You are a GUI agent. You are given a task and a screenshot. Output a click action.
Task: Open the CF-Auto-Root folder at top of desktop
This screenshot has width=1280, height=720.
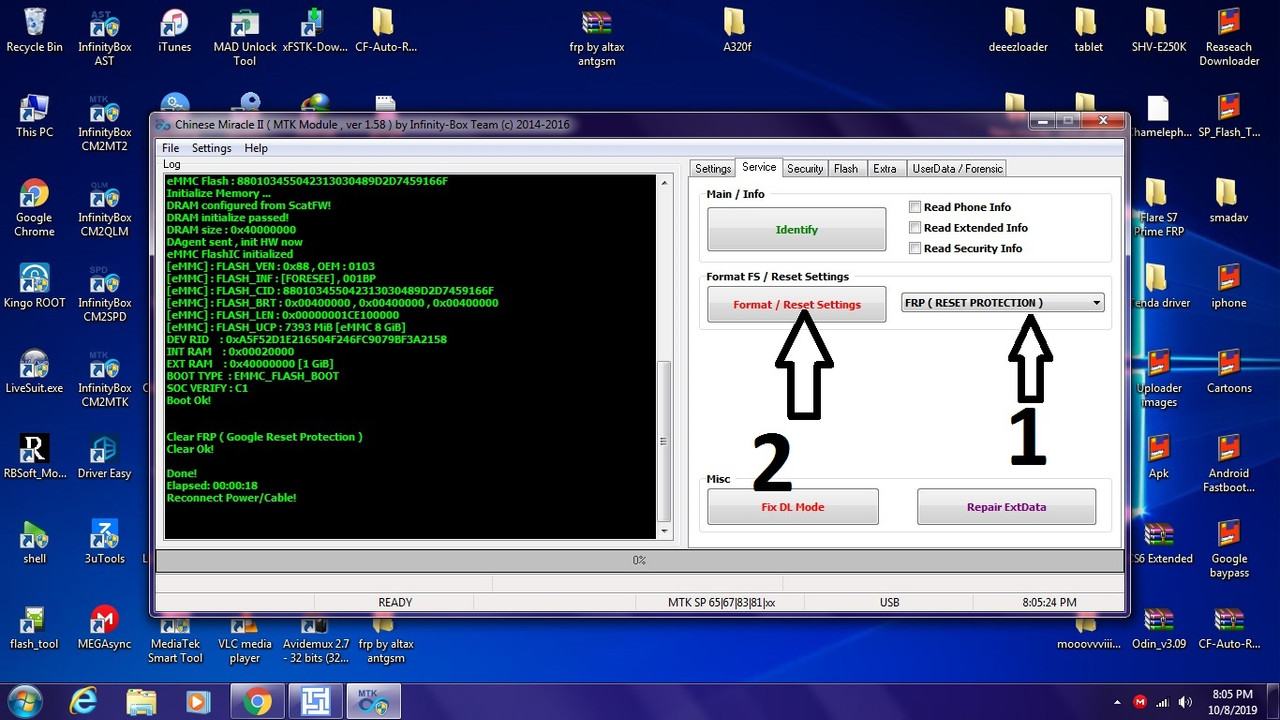click(385, 30)
